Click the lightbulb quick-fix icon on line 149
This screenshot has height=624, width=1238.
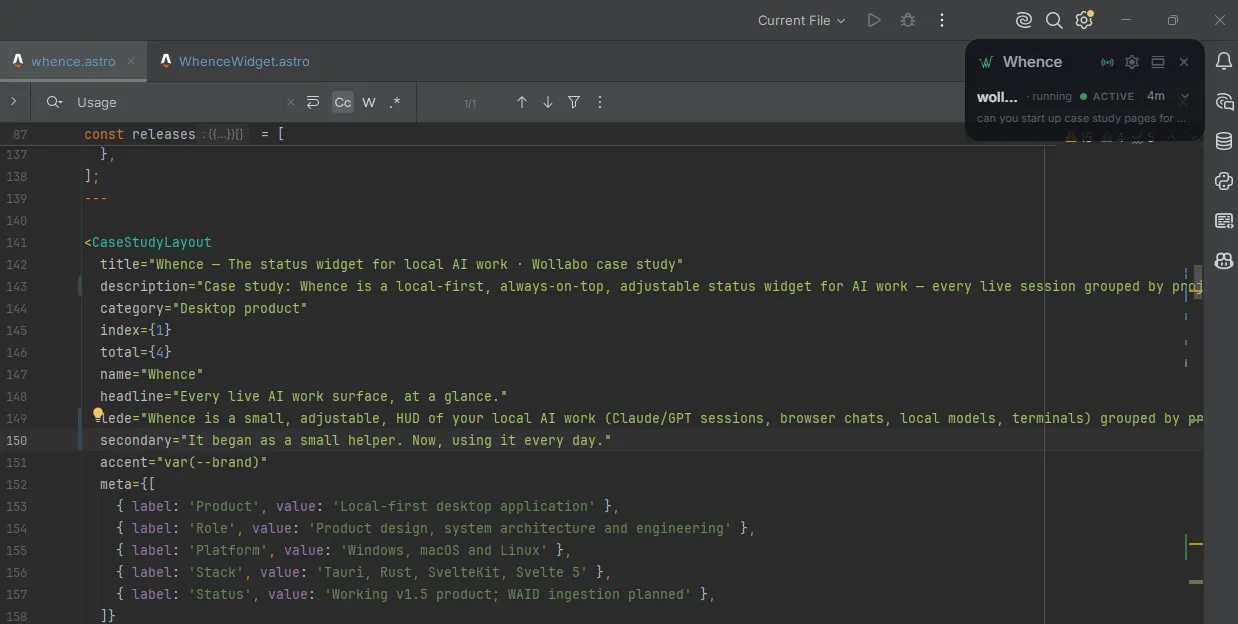tap(98, 413)
